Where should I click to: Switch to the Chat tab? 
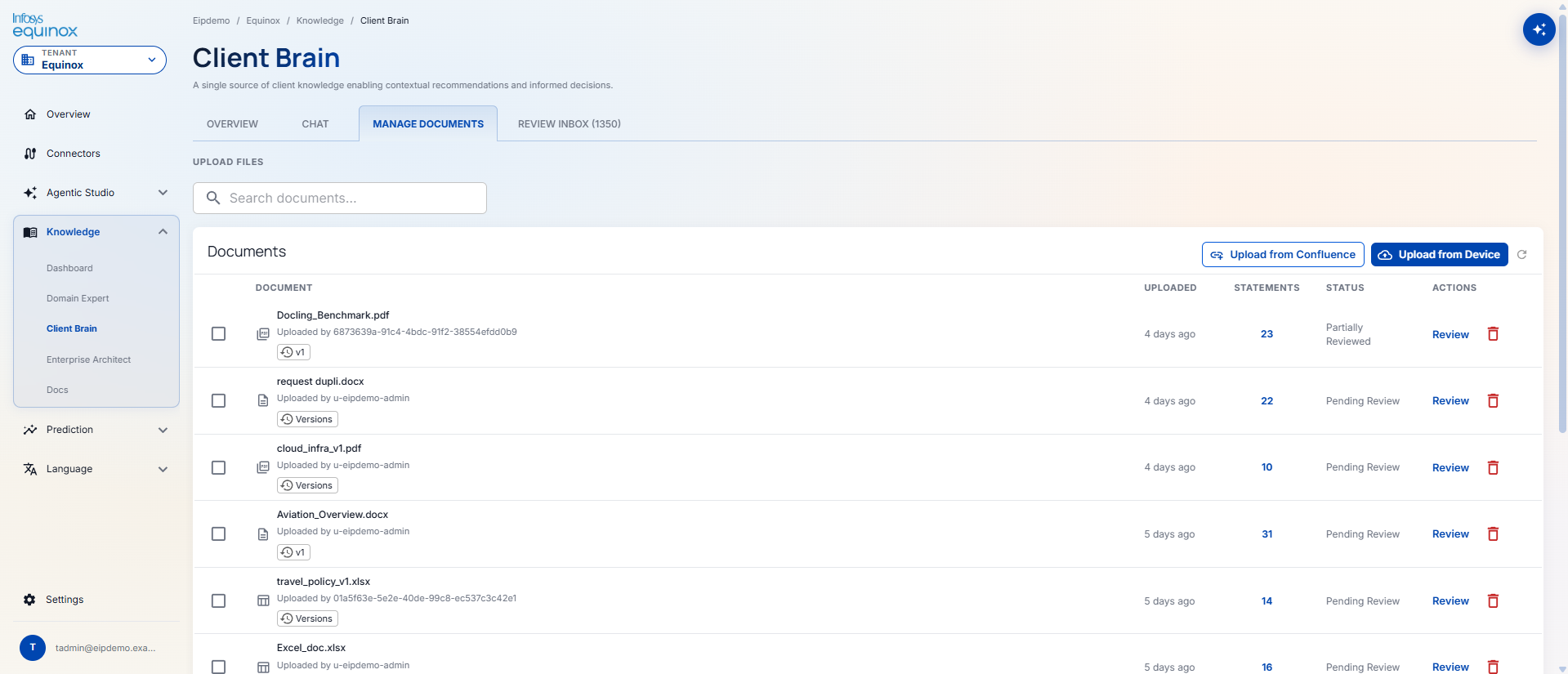tap(315, 124)
